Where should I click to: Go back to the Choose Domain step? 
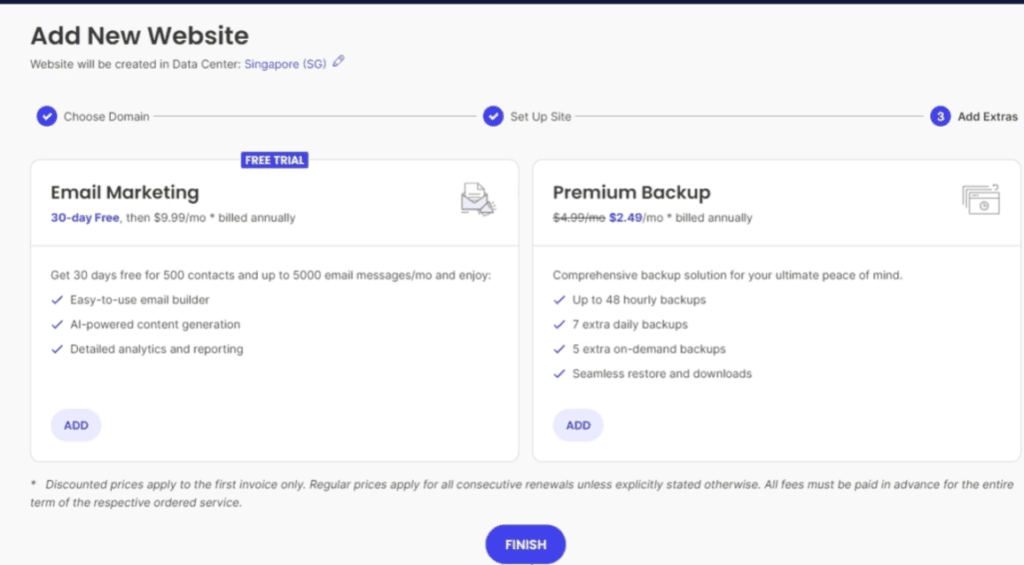pos(106,117)
